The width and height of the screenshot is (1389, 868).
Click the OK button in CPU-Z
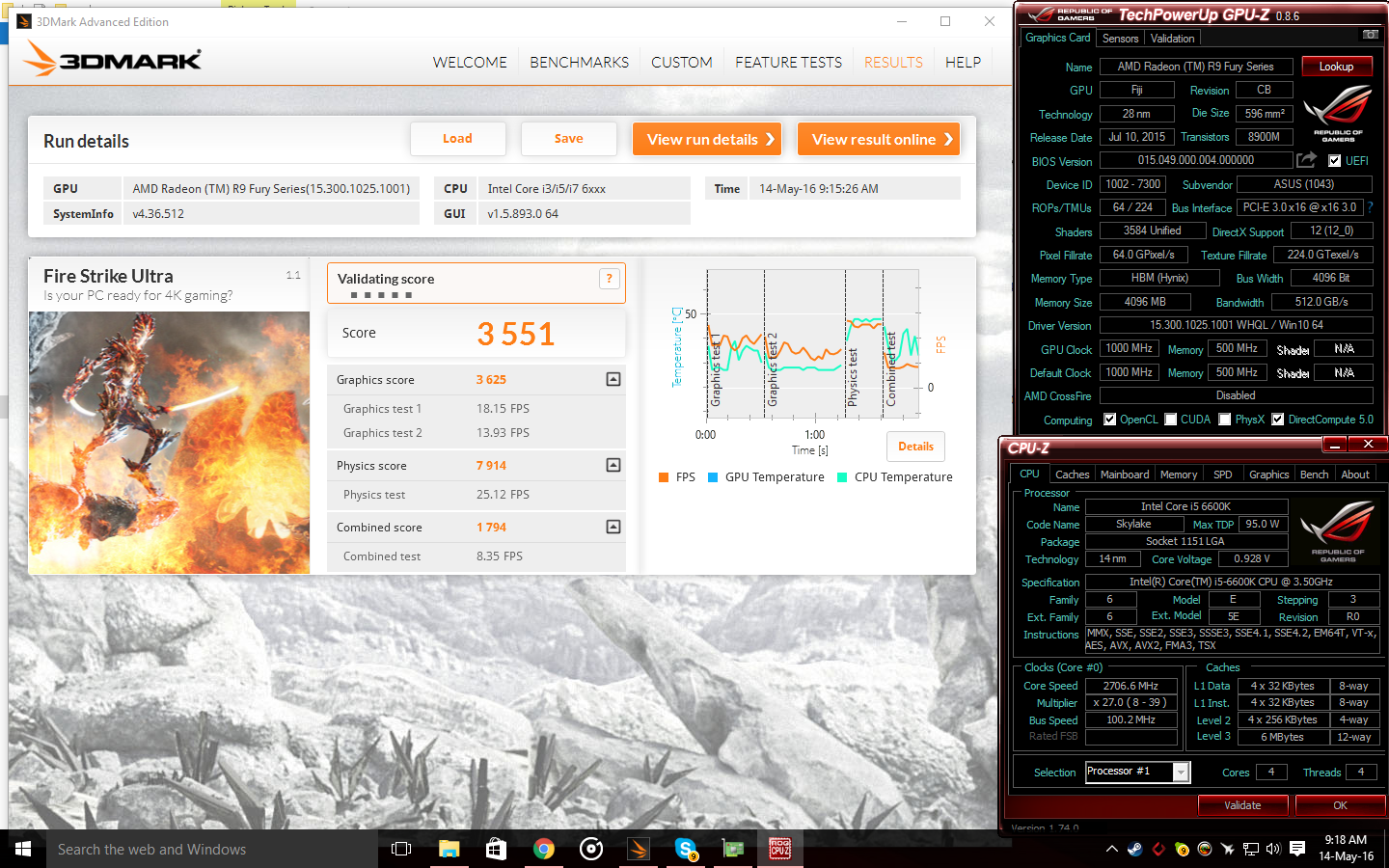coord(1341,805)
